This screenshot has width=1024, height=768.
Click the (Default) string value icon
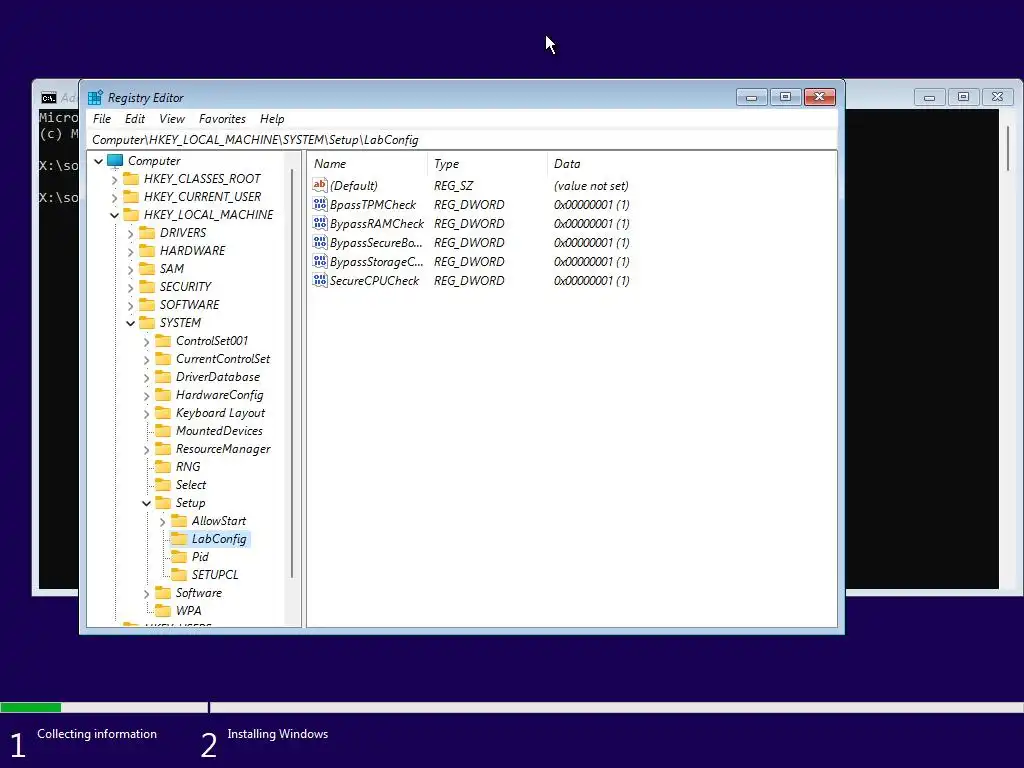tap(319, 185)
